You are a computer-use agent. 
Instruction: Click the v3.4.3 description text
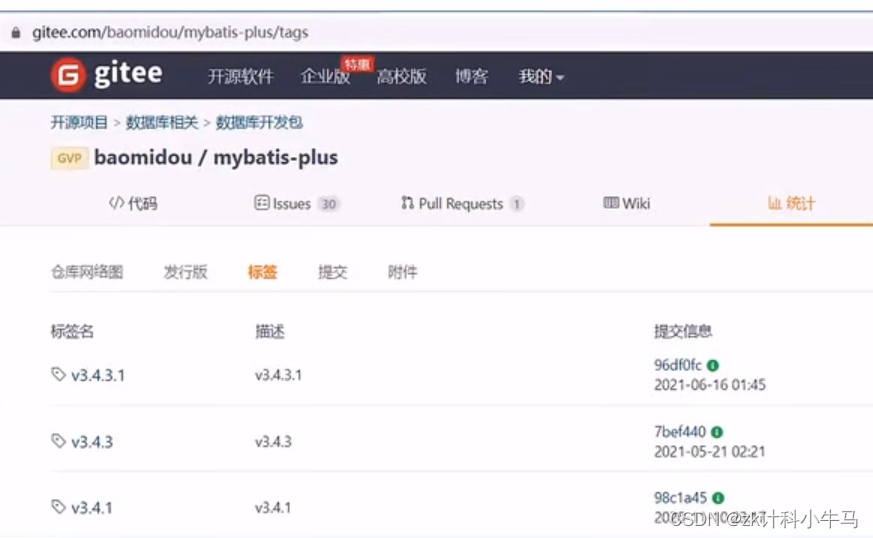(x=273, y=442)
